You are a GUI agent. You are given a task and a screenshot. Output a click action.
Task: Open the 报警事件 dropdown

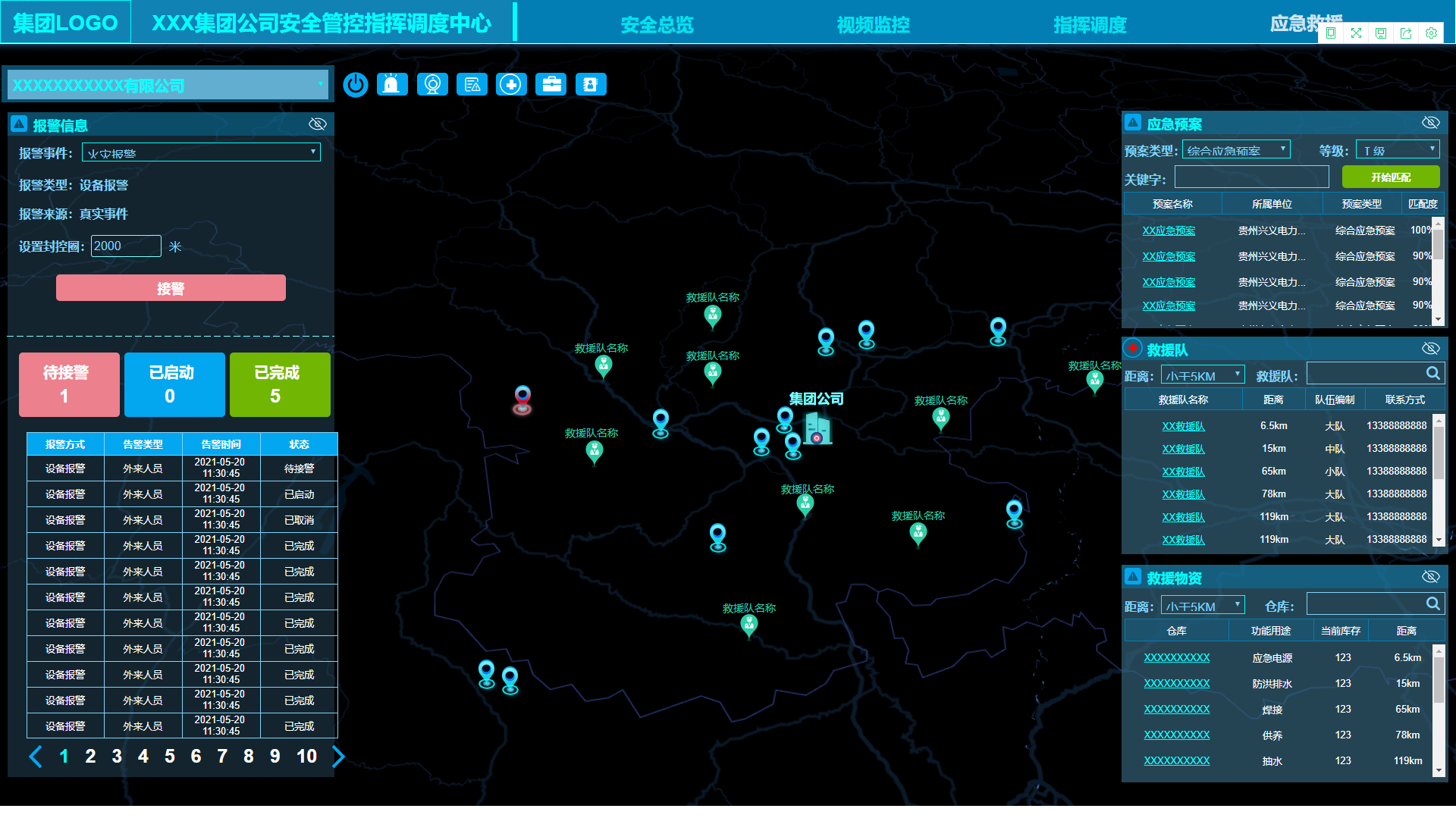pos(201,152)
